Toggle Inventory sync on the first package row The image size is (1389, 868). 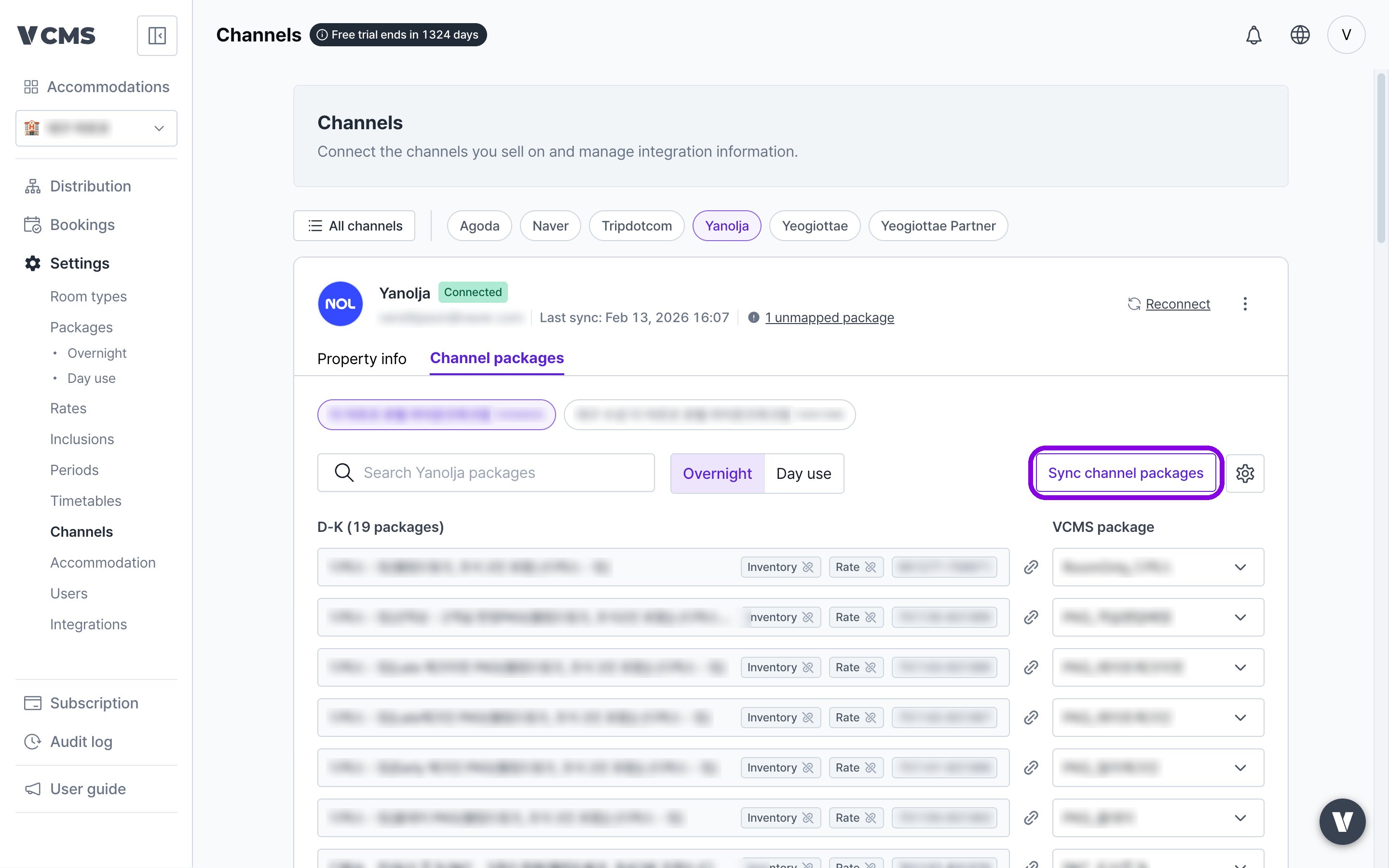click(781, 567)
